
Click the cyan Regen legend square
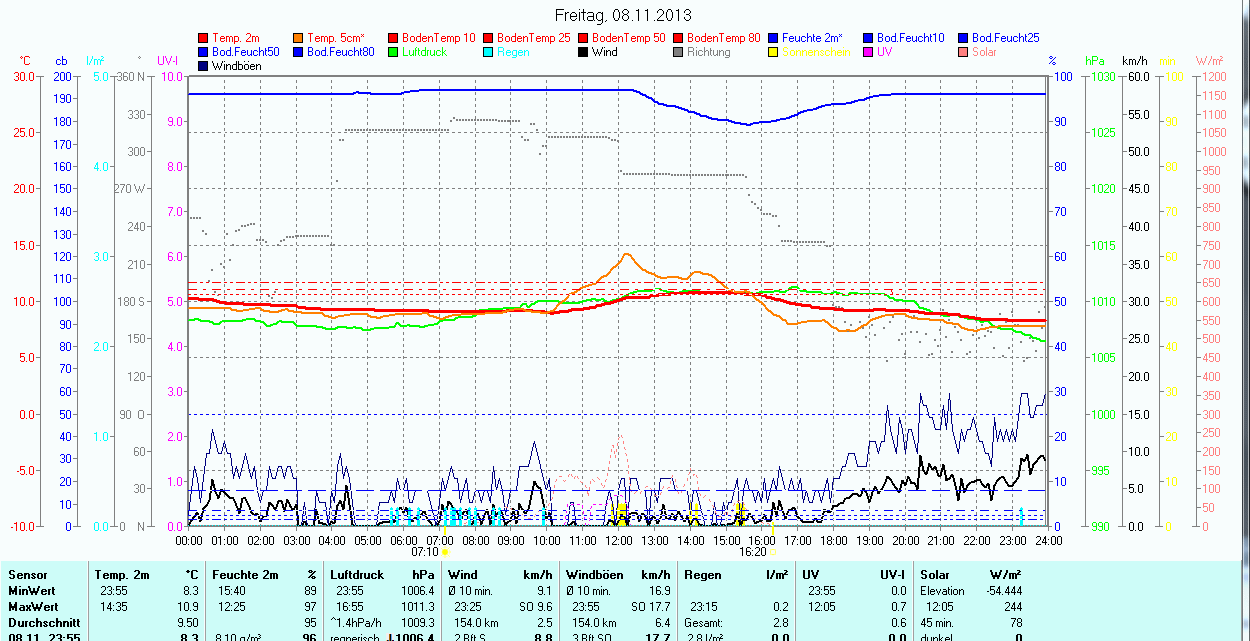tap(489, 52)
